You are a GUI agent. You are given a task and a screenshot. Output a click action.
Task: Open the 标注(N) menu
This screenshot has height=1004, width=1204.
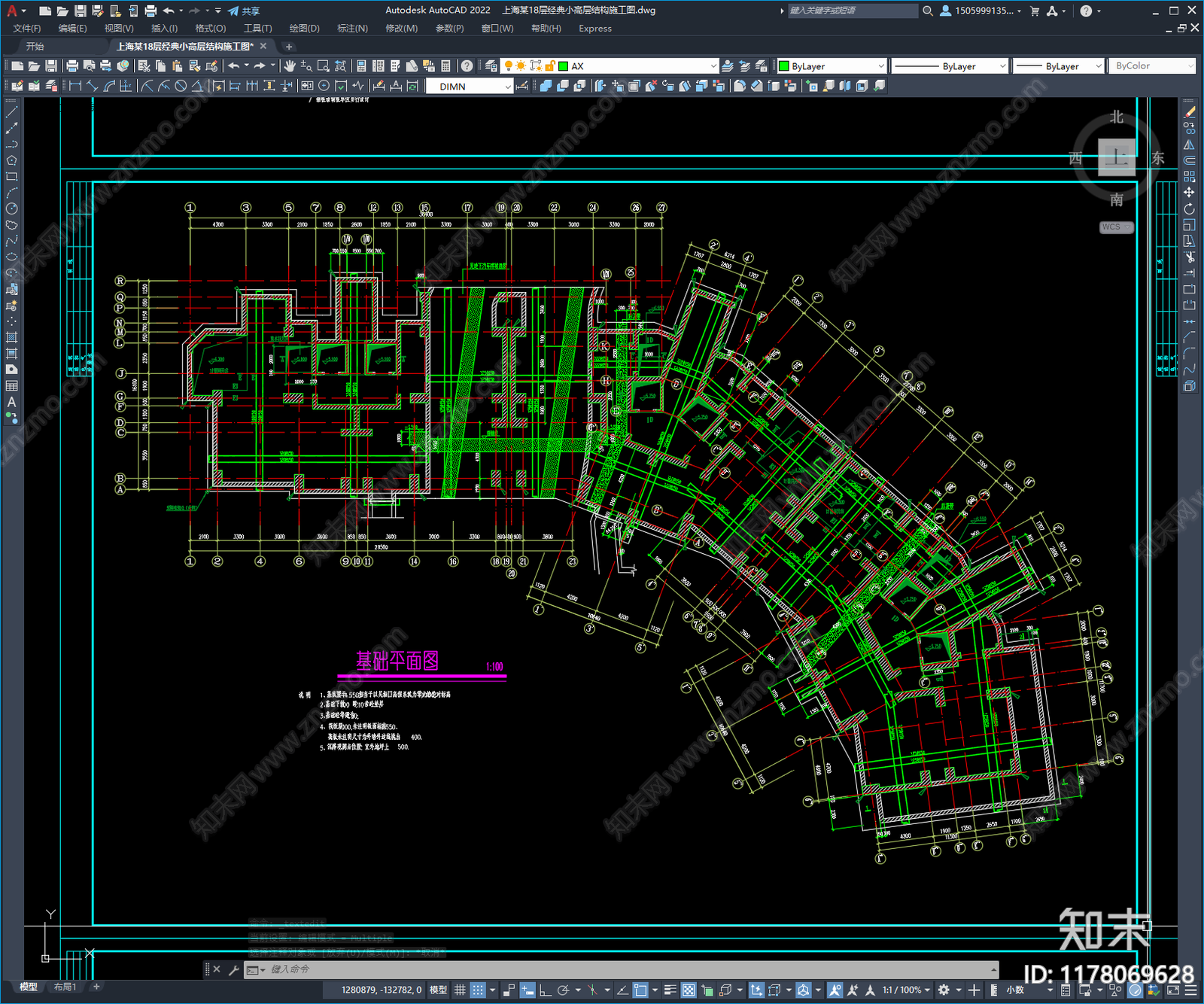click(352, 29)
